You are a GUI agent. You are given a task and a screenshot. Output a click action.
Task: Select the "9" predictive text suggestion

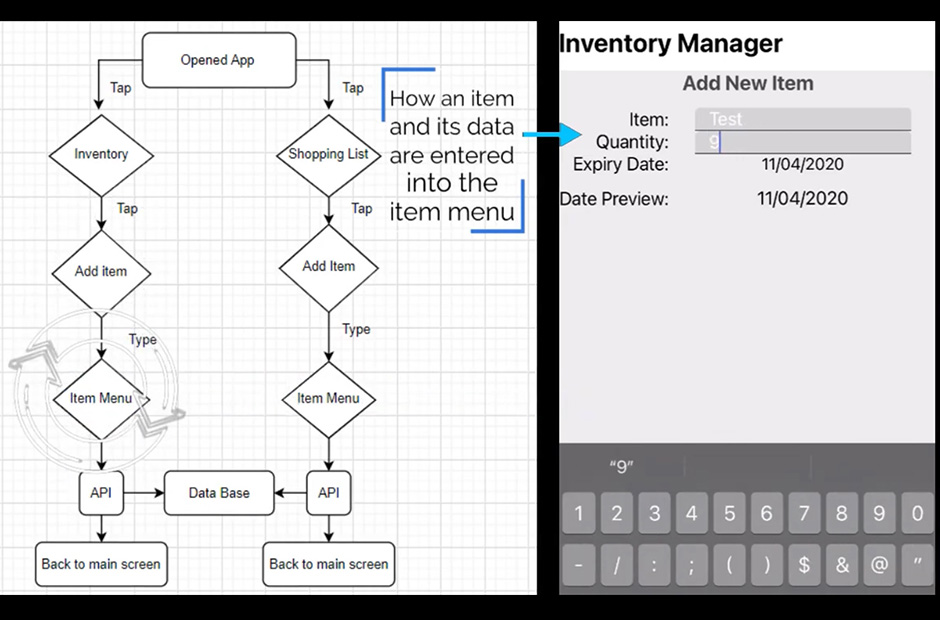pyautogui.click(x=621, y=467)
